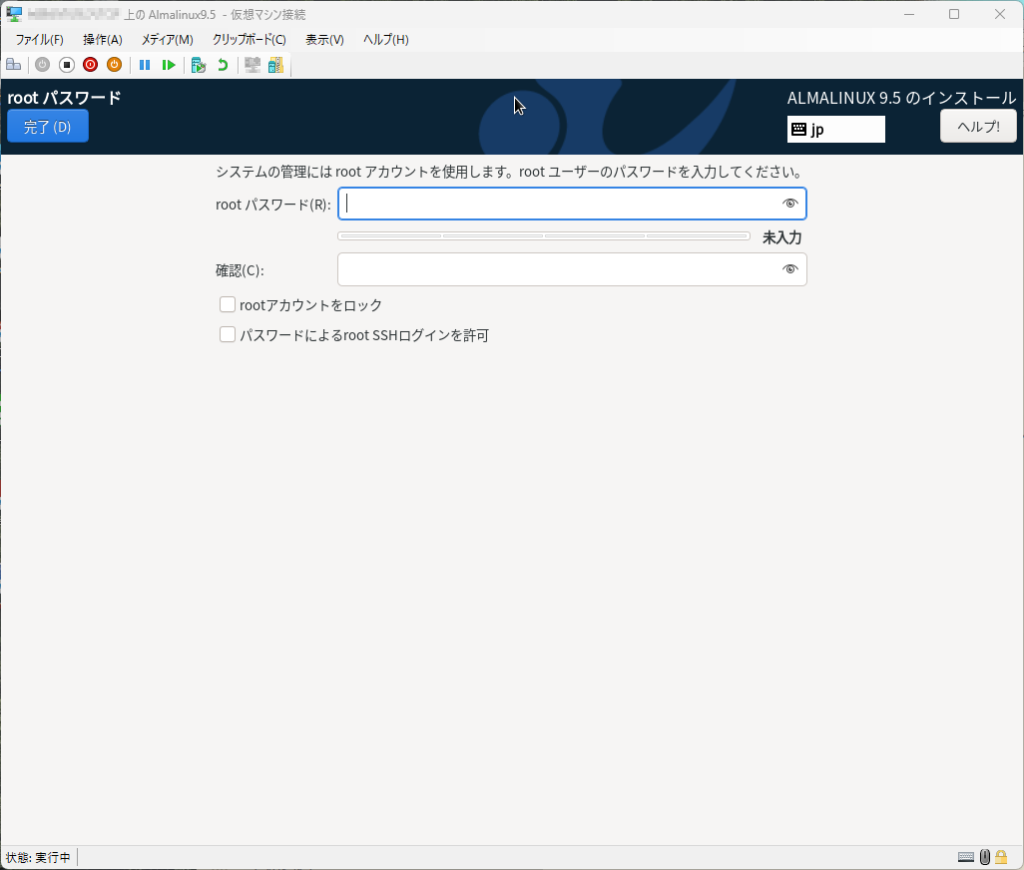Show the root password using eye icon

[x=790, y=204]
